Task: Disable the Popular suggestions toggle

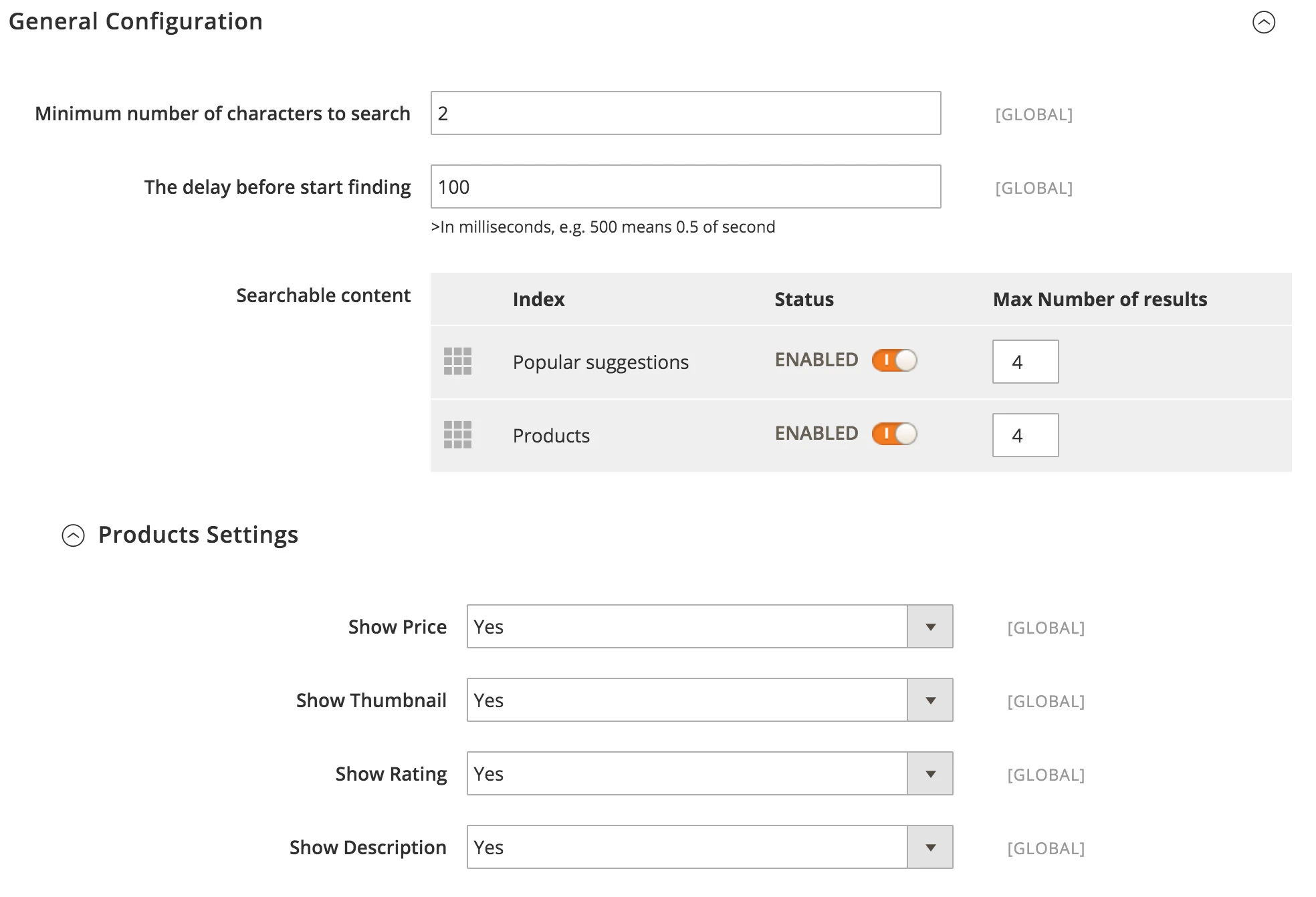Action: pos(894,360)
